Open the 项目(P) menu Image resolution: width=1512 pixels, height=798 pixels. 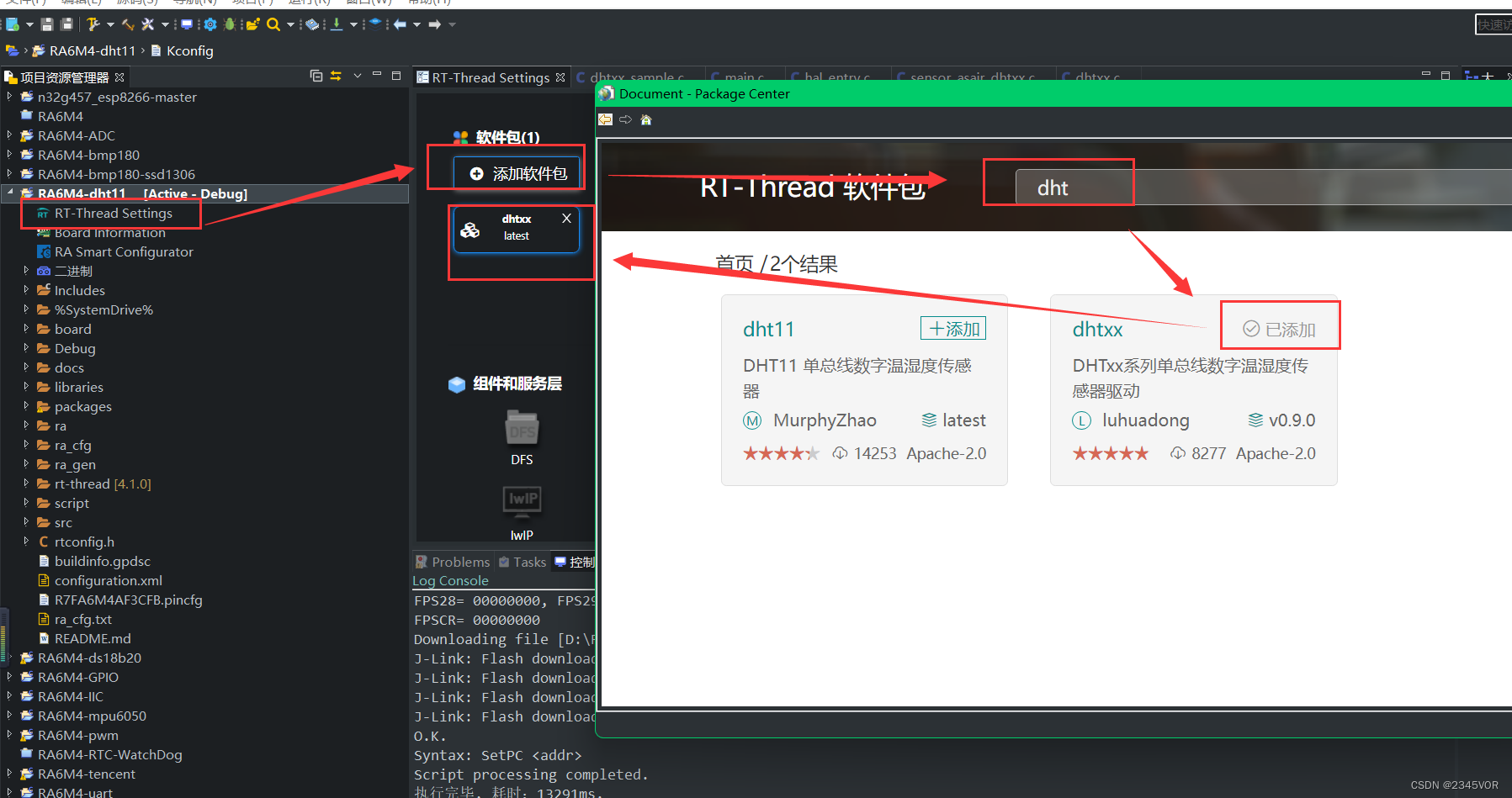coord(252,3)
